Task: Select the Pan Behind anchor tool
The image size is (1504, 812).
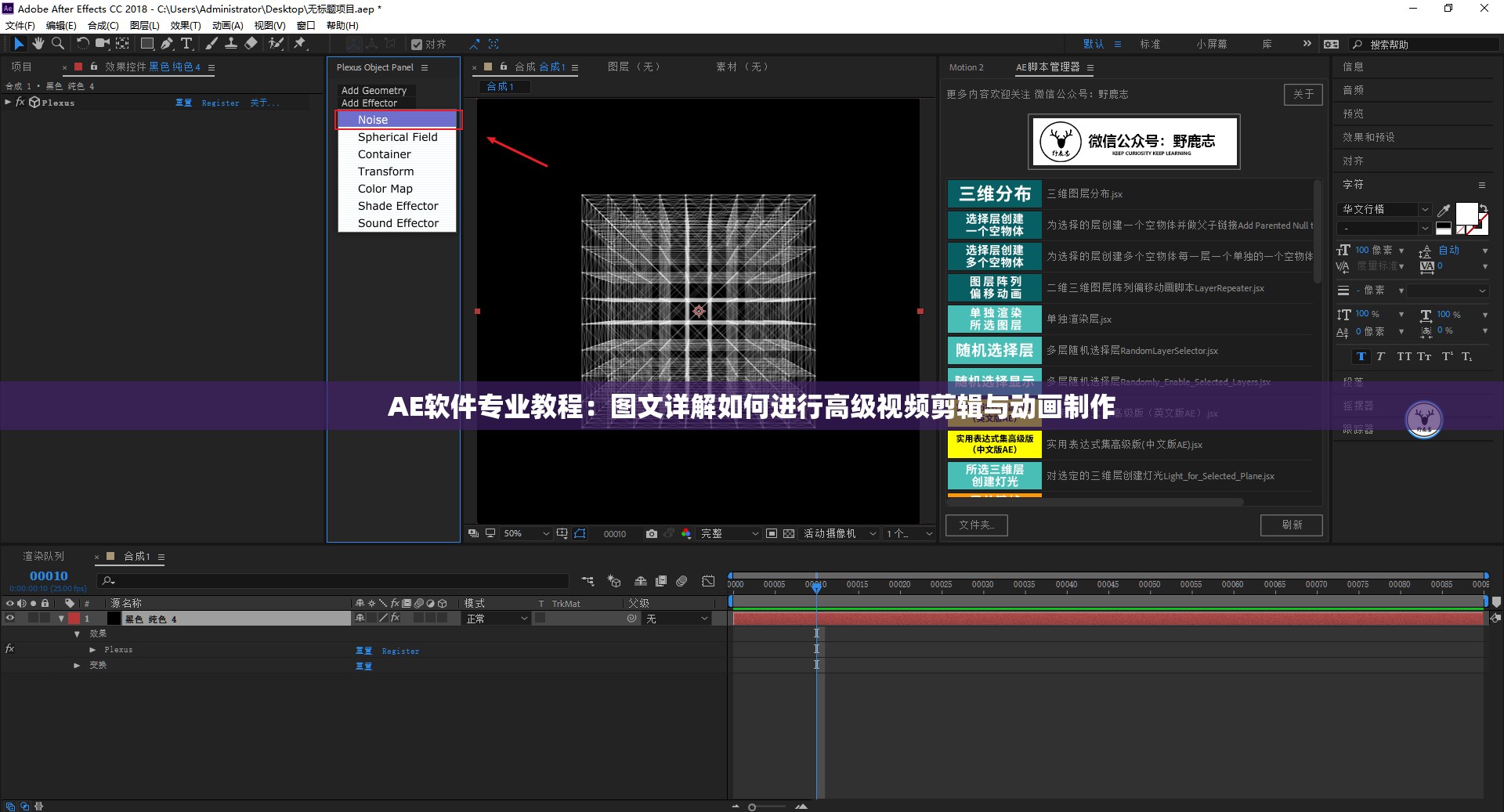Action: point(123,44)
